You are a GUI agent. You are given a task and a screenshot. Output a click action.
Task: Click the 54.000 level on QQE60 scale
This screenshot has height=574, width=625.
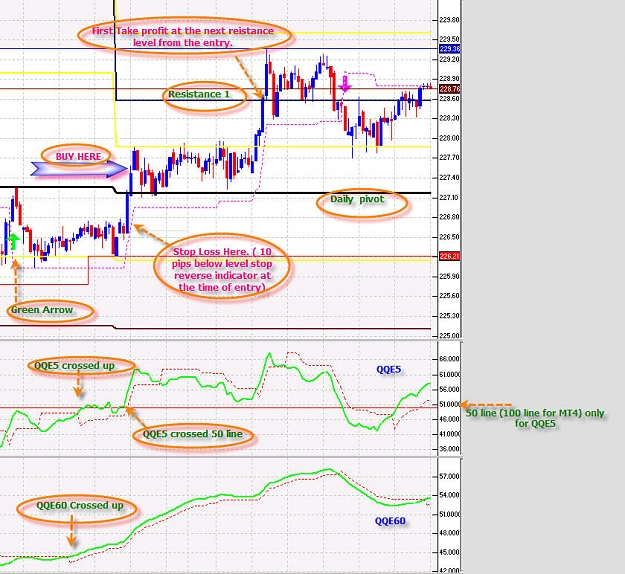pos(450,495)
